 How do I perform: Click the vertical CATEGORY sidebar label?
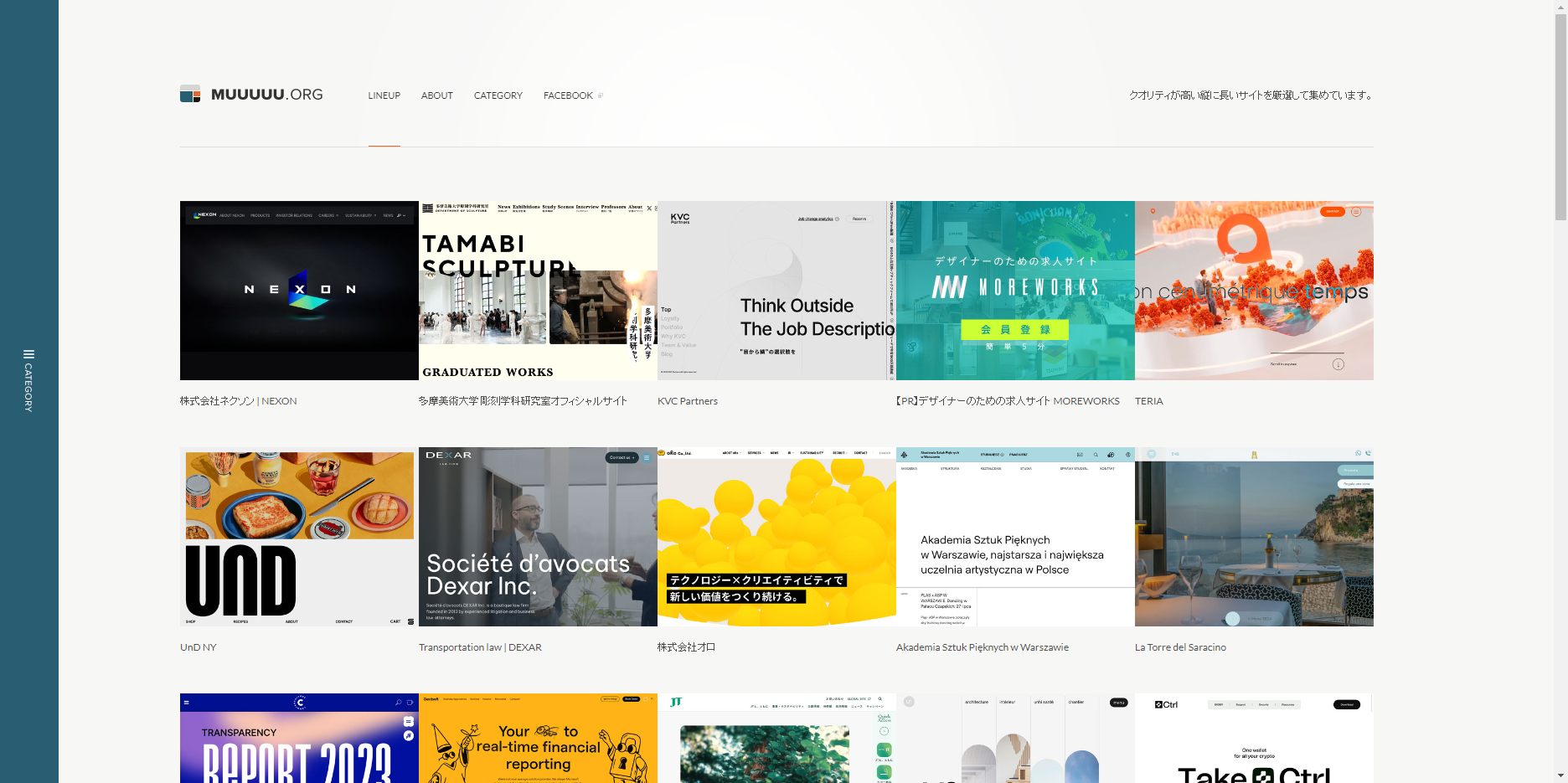click(28, 387)
